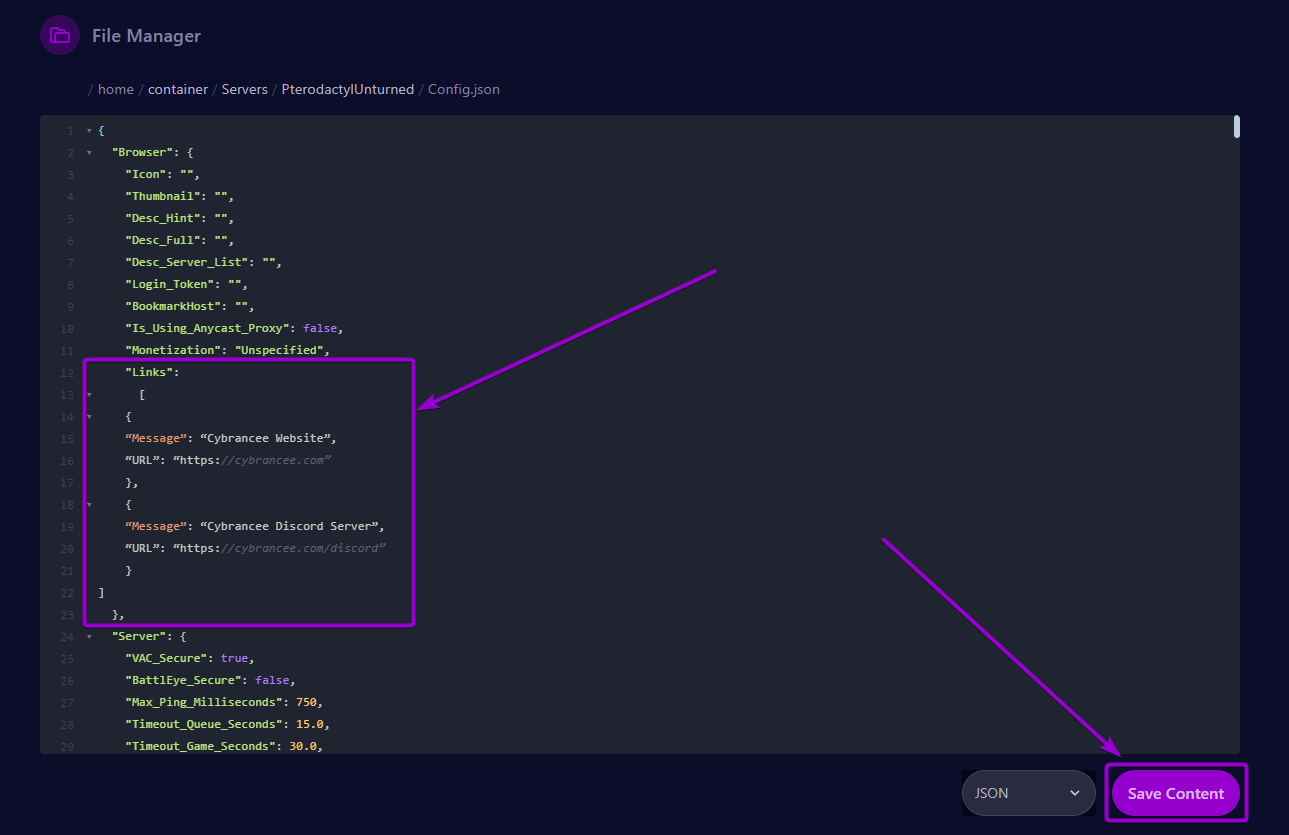The height and width of the screenshot is (835, 1289).
Task: Click the File Manager folder icon
Action: click(60, 36)
